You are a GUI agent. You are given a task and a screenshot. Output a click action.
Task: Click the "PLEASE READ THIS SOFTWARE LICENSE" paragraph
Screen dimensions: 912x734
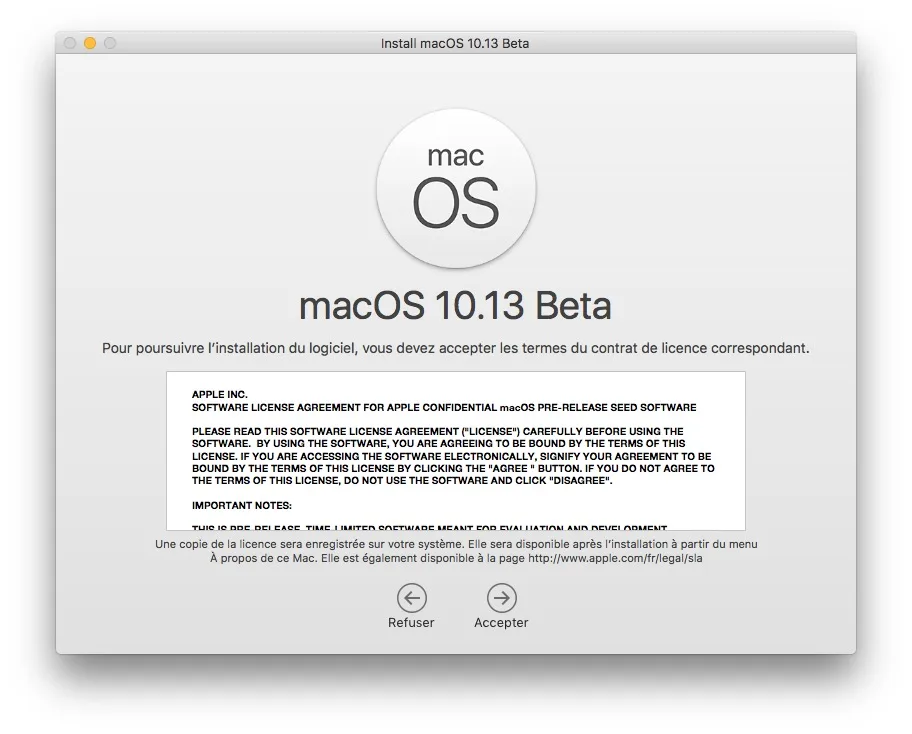(x=453, y=456)
